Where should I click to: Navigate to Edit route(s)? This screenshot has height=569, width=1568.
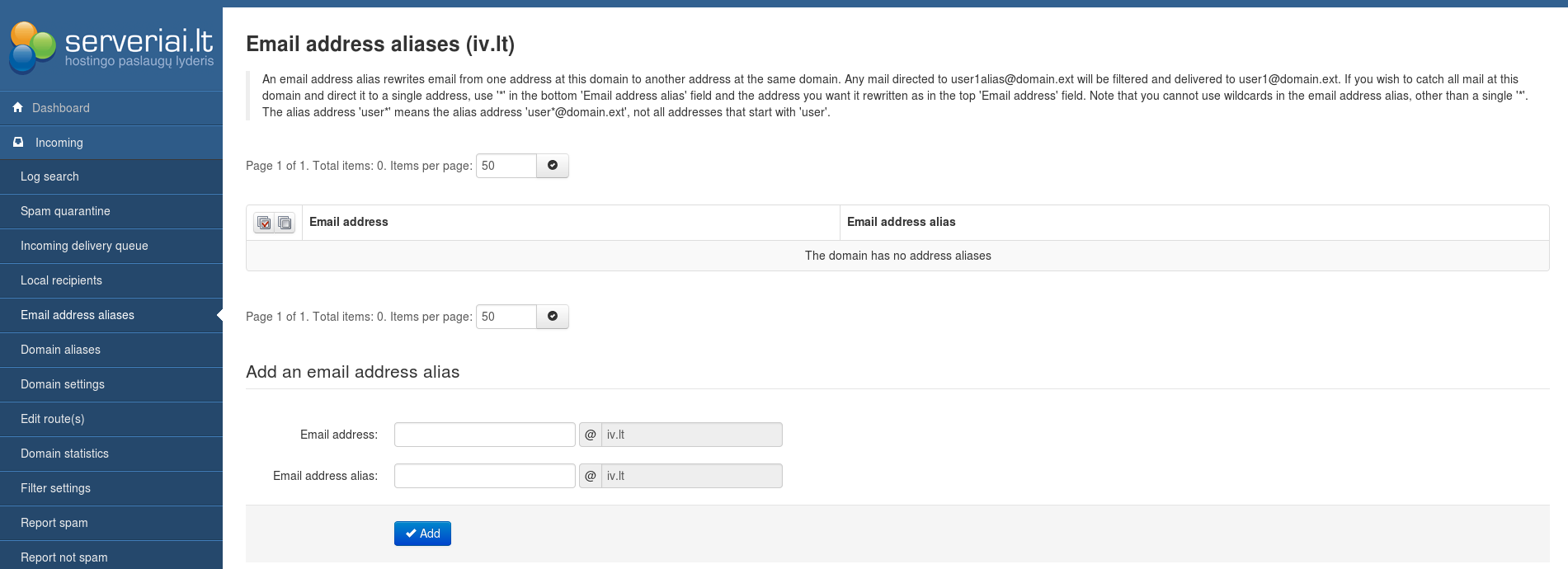52,419
